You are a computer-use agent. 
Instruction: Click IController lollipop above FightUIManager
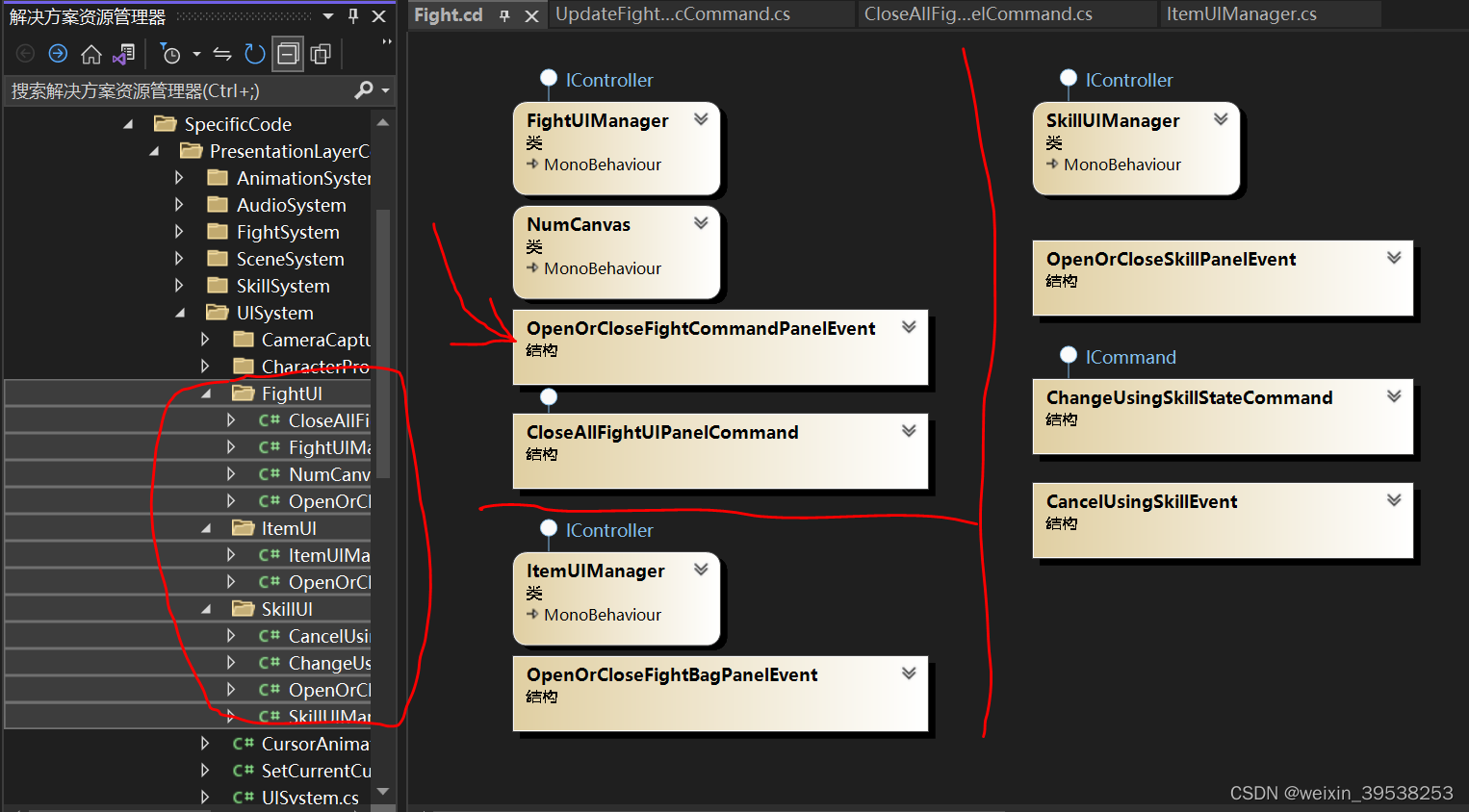549,79
